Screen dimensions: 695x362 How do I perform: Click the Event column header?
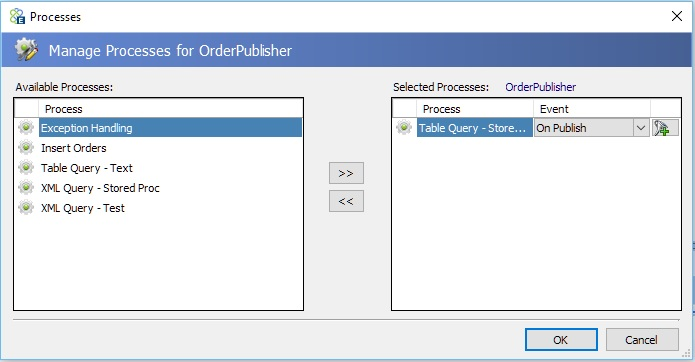coord(592,109)
